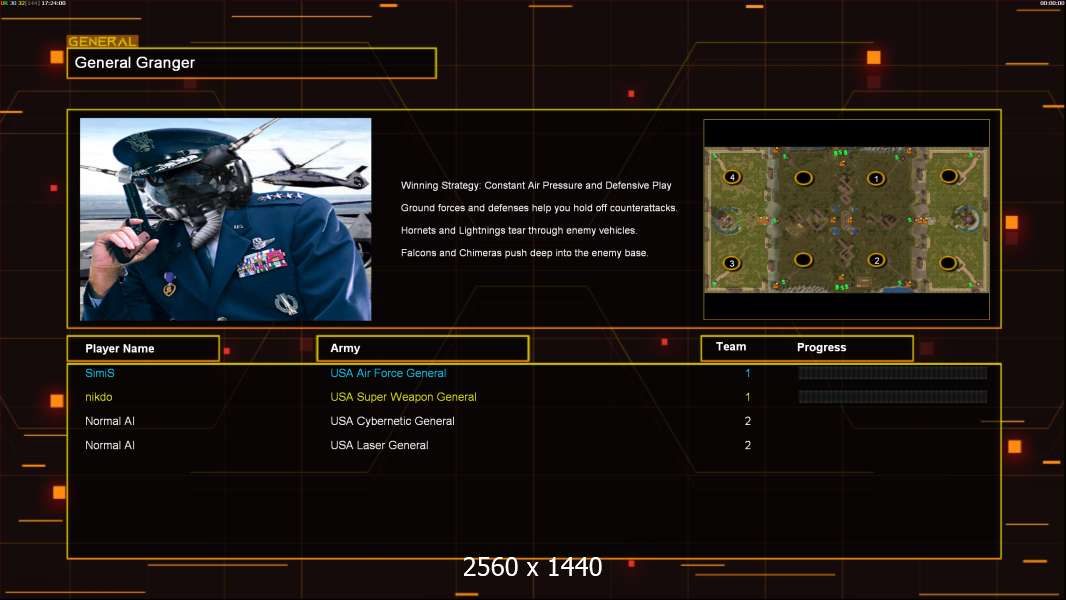The image size is (1066, 600).
Task: Click team number 2 in Cybernetic General row
Action: [748, 421]
